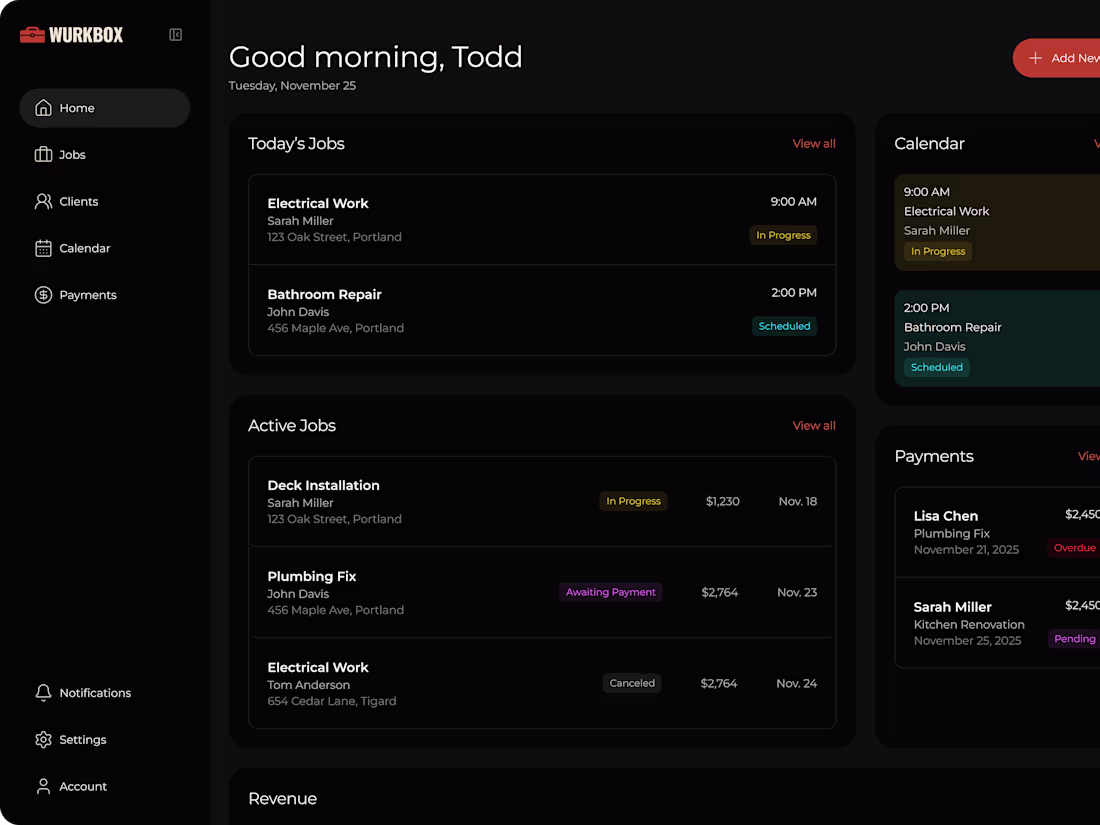Click the 654 Cedar Lane, Tigard address
Viewport: 1100px width, 825px height.
pos(332,701)
